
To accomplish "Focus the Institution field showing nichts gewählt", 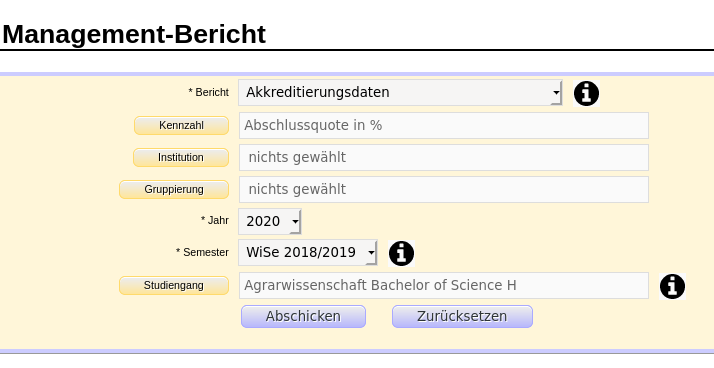I will pos(444,158).
